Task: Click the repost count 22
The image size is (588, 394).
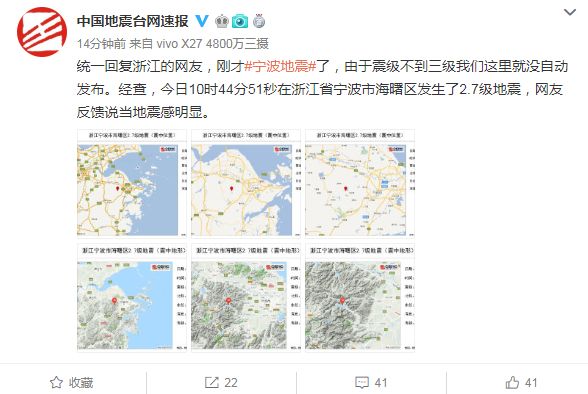Action: pos(231,383)
